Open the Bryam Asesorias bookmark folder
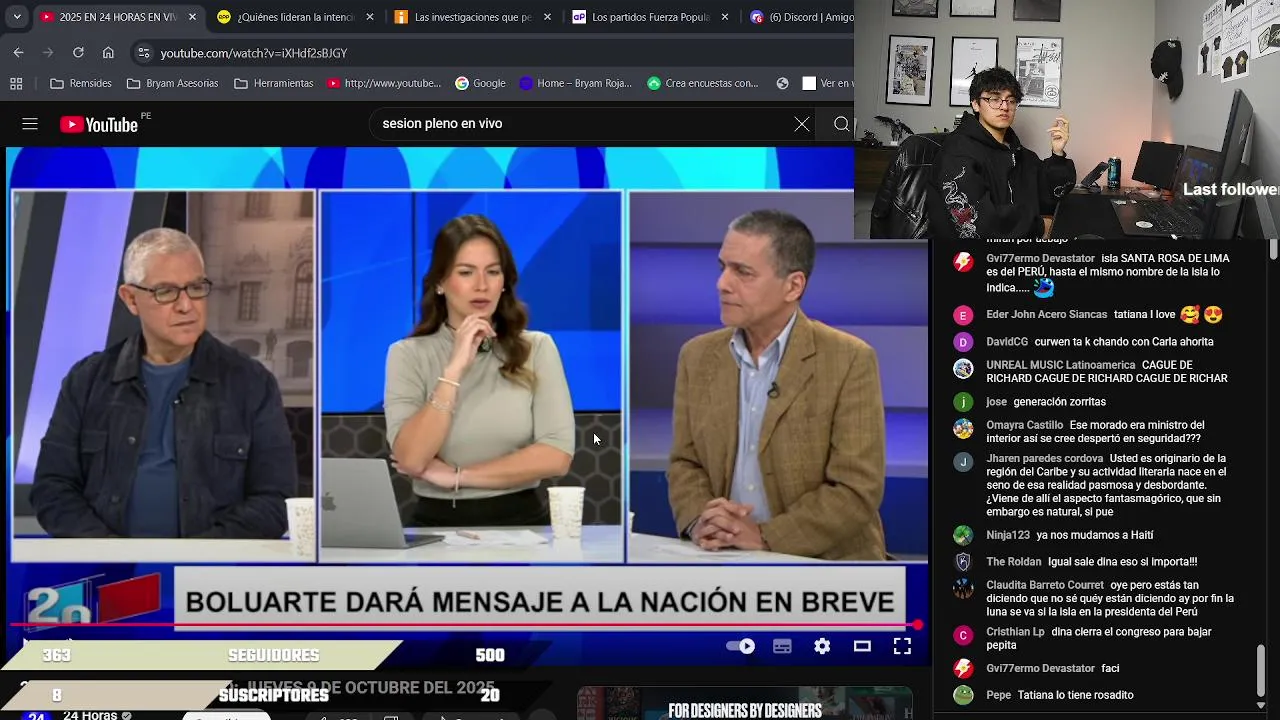The width and height of the screenshot is (1280, 720). (x=172, y=83)
